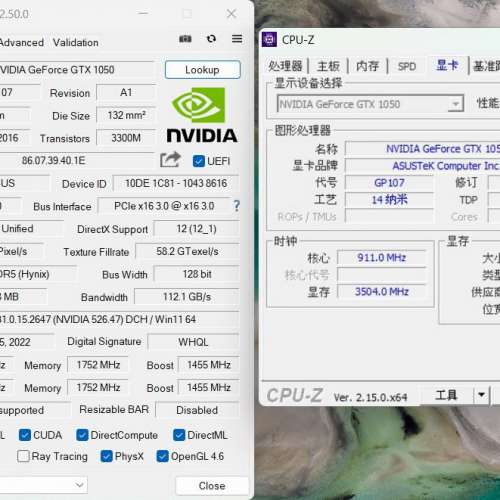Open the SPD tab in CPU-Z

(x=407, y=67)
